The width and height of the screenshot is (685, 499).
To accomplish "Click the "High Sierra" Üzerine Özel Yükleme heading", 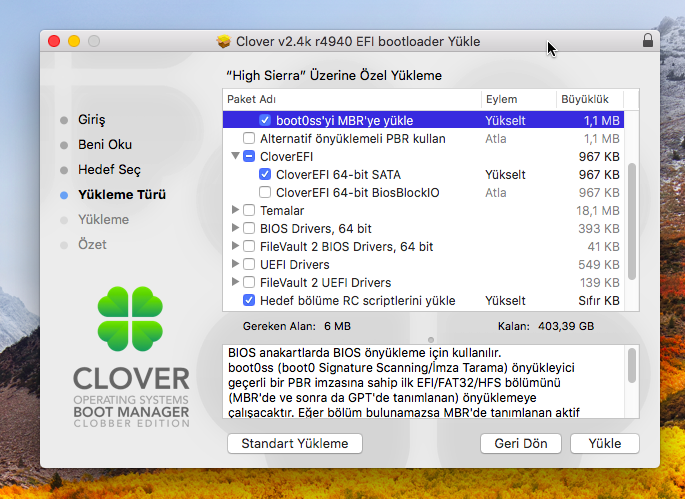I will [x=334, y=76].
